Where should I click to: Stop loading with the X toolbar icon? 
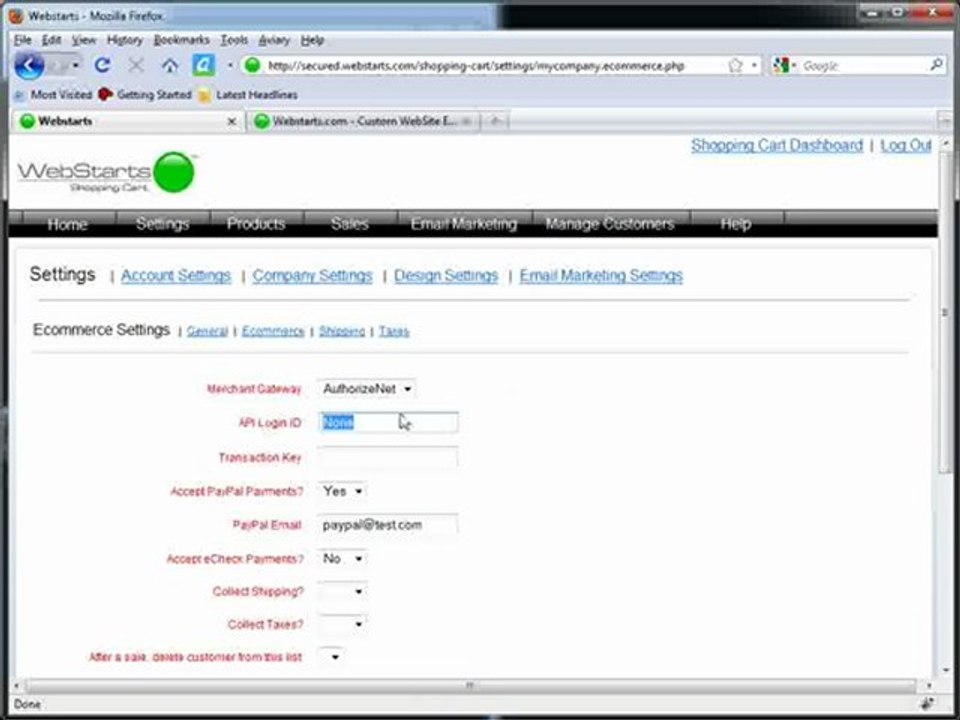coord(136,65)
